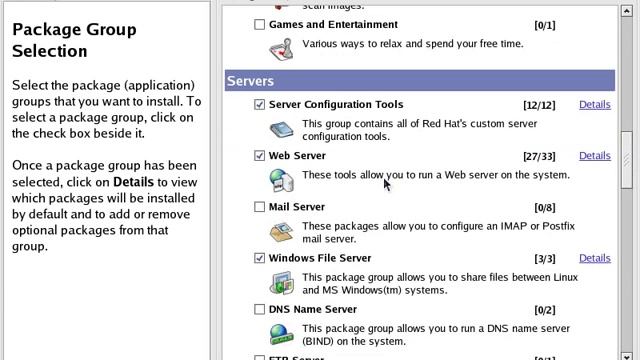Viewport: 640px width, 360px height.
Task: Click the Windows File Server icon
Action: [x=281, y=283]
